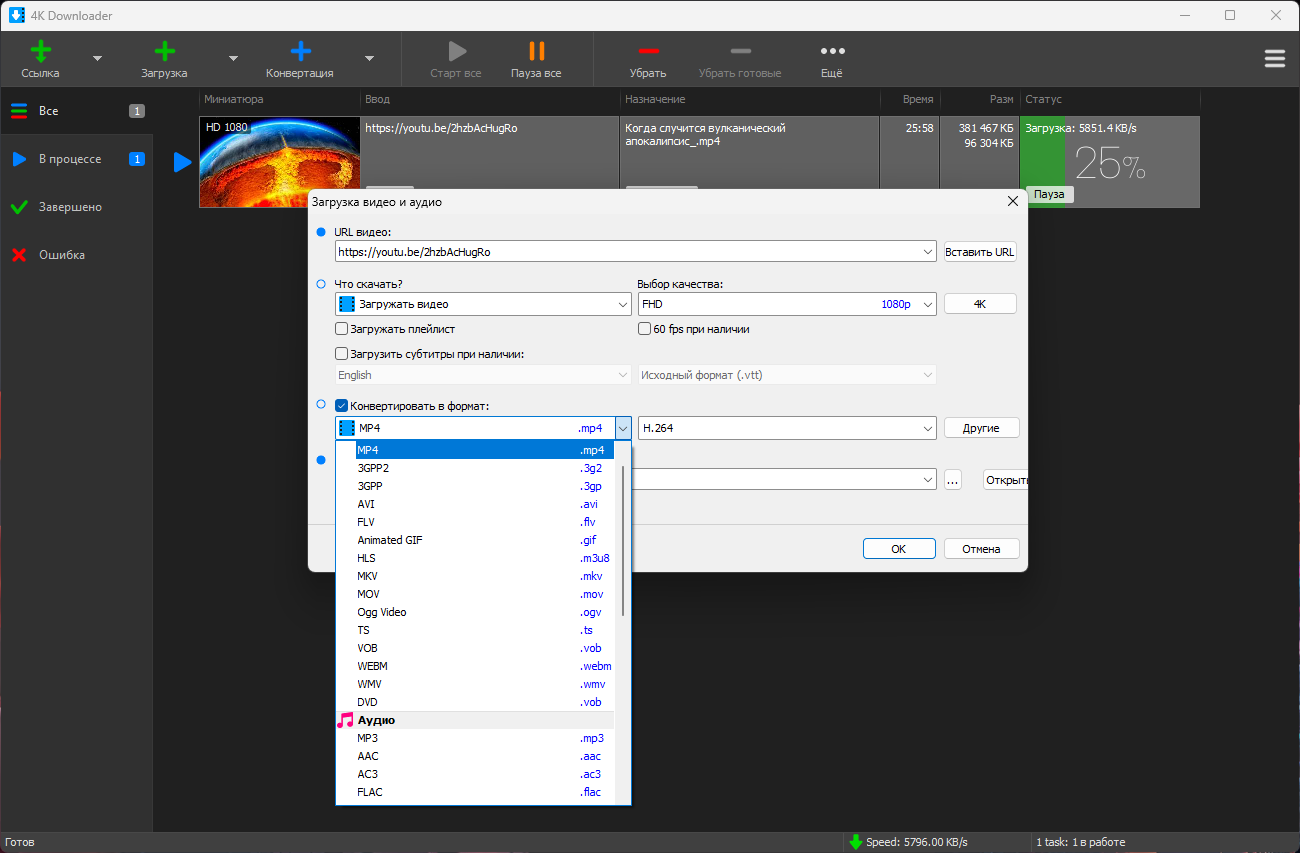Enable 60 fps при наличии checkbox
Viewport: 1300px width, 853px height.
coord(645,329)
